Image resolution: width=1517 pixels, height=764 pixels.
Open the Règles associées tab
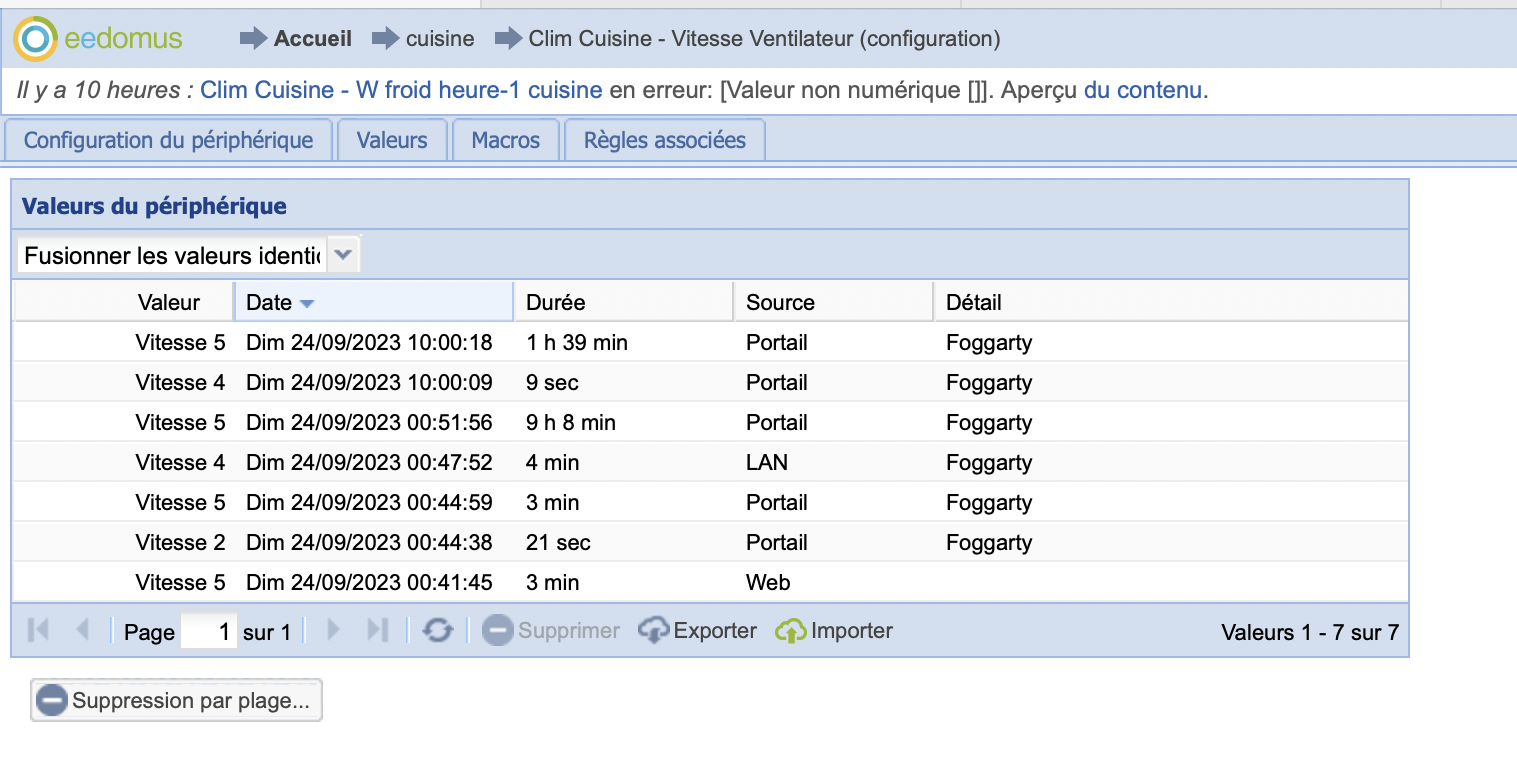(665, 140)
